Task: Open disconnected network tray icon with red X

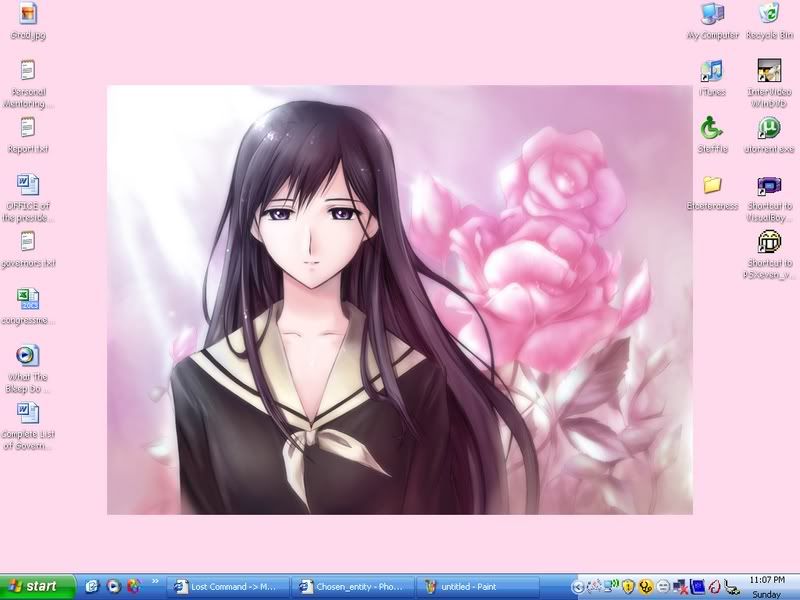Action: click(x=680, y=587)
